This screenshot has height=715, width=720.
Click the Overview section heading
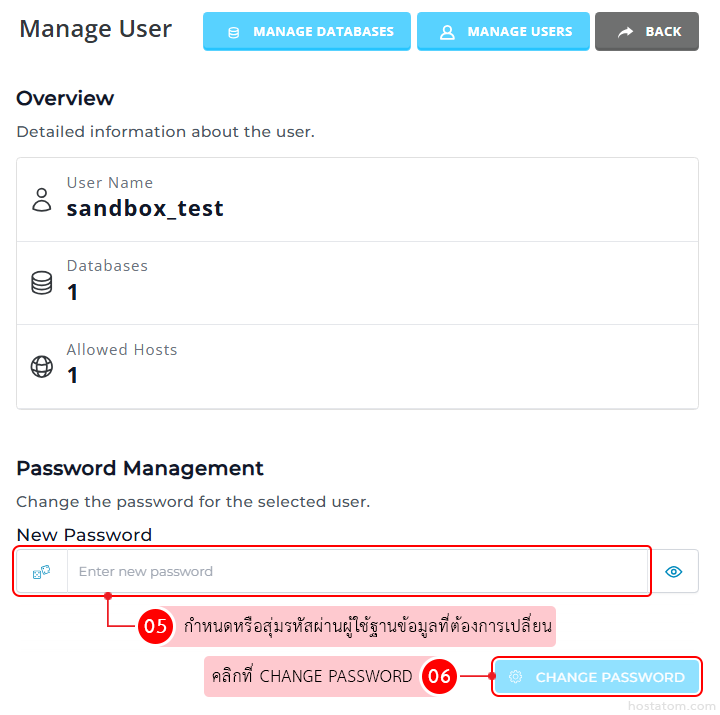point(65,98)
